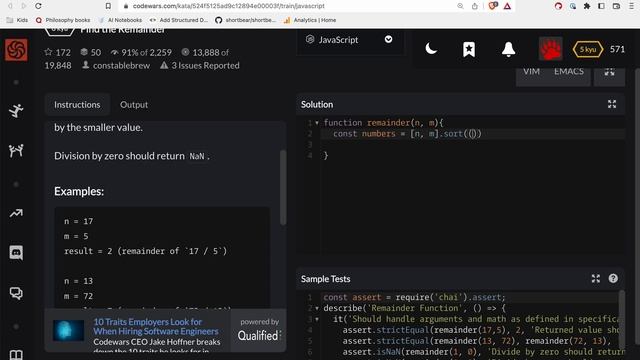Open the red paw profile avatar
Image resolution: width=640 pixels, height=360 pixels.
pyautogui.click(x=550, y=49)
